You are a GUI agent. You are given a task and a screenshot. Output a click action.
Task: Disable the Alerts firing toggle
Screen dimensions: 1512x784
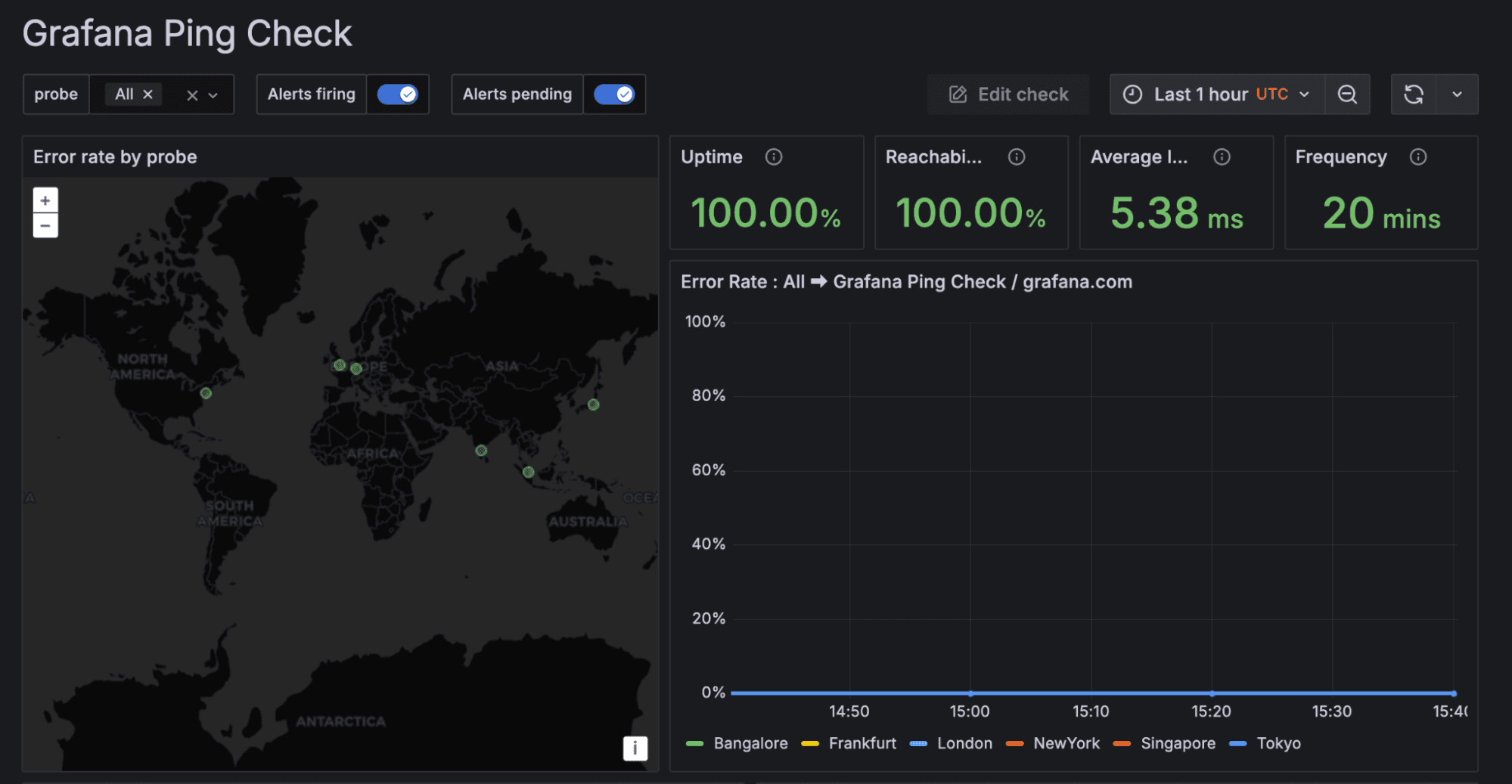pyautogui.click(x=398, y=94)
